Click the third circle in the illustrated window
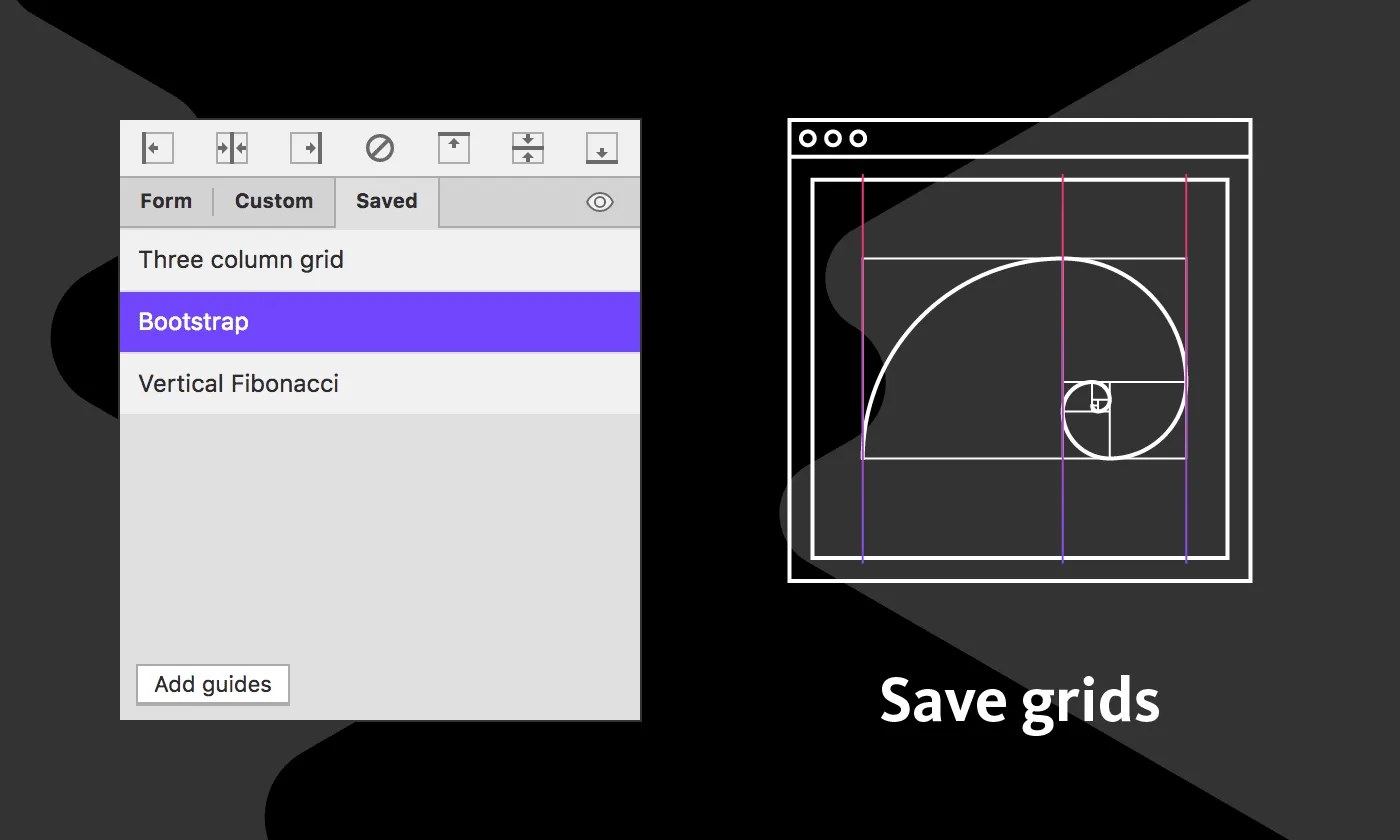 [x=858, y=138]
